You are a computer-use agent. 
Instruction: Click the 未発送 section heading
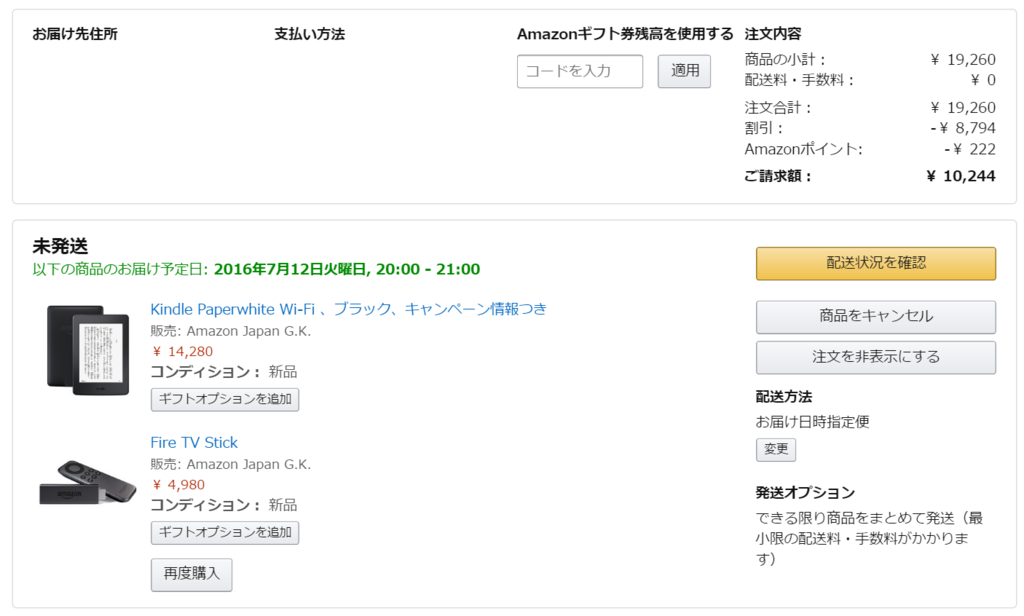[60, 246]
